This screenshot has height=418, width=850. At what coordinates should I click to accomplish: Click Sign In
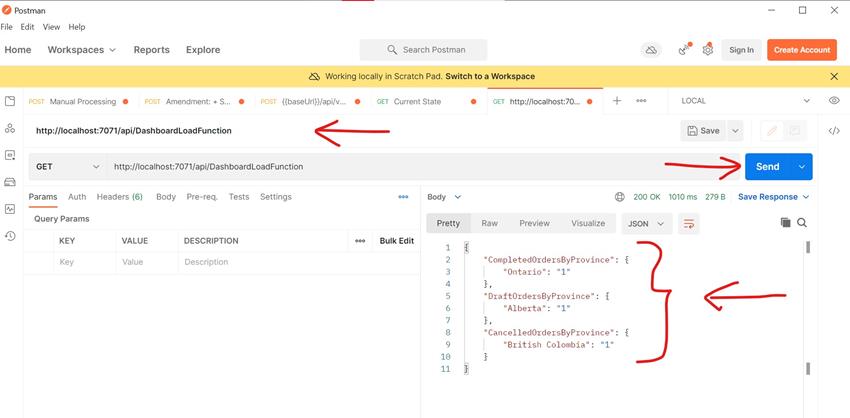[741, 50]
